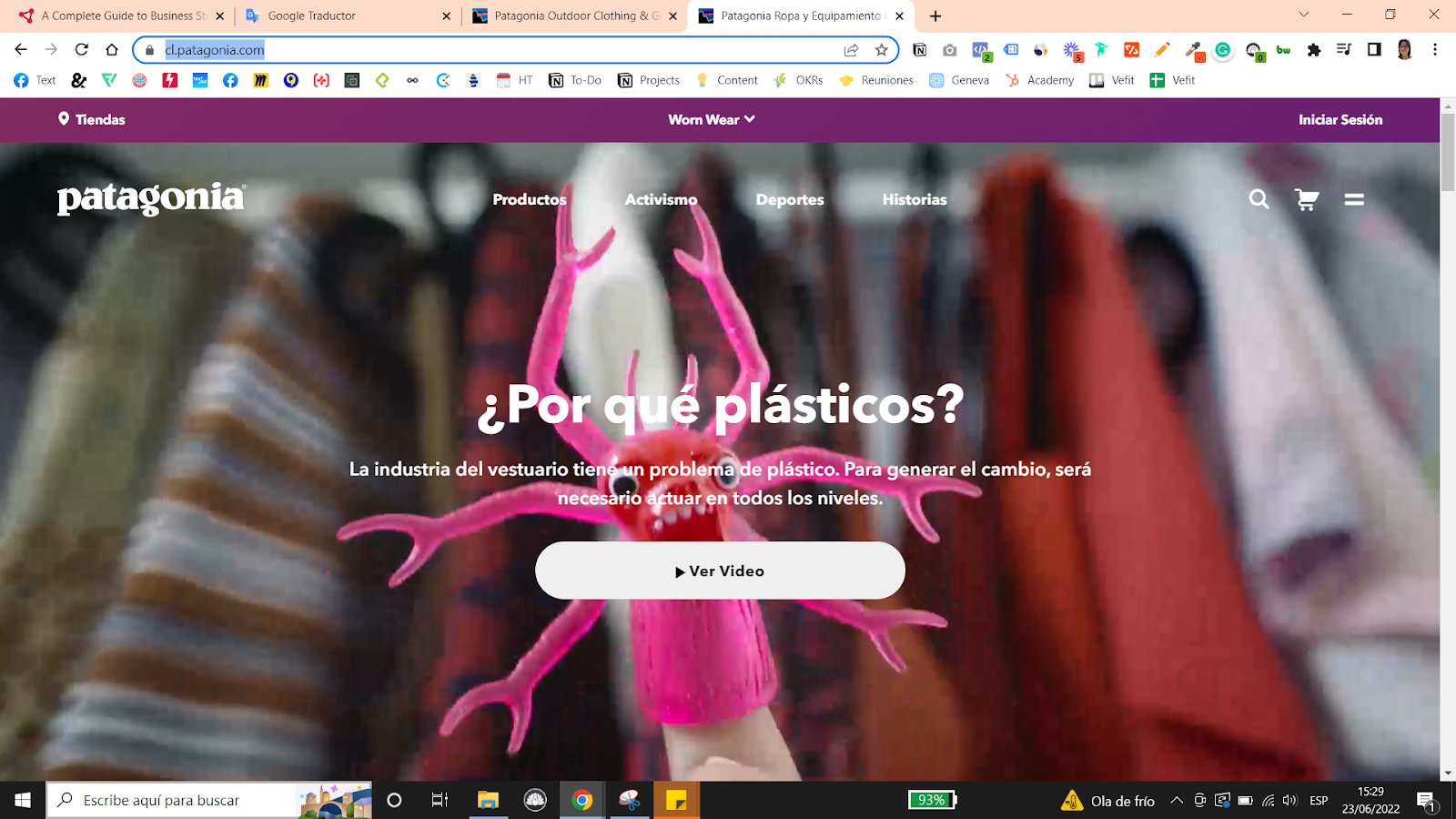Open Sticky Notes from the taskbar
The image size is (1456, 819).
676,800
